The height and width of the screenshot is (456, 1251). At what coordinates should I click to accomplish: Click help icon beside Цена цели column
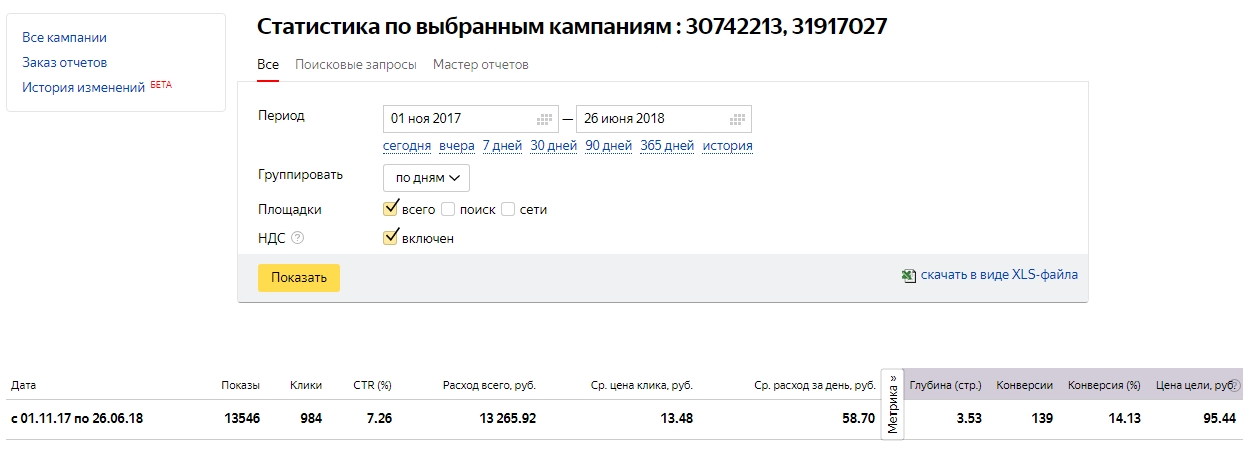pyautogui.click(x=1235, y=385)
